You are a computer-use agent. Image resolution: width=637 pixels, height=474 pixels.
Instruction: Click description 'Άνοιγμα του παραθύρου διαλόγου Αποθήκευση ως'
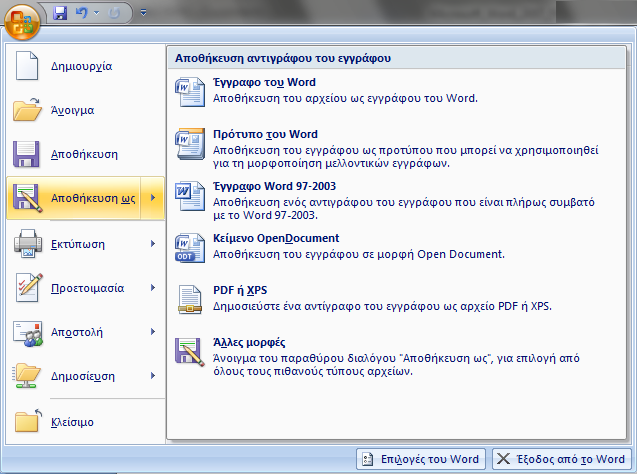click(x=396, y=364)
